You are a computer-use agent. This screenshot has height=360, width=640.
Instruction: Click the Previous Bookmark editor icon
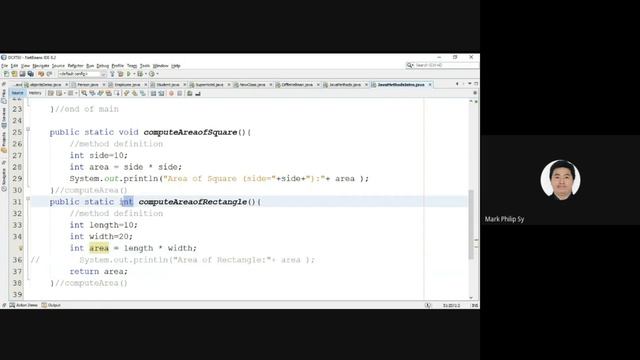pyautogui.click(x=126, y=93)
